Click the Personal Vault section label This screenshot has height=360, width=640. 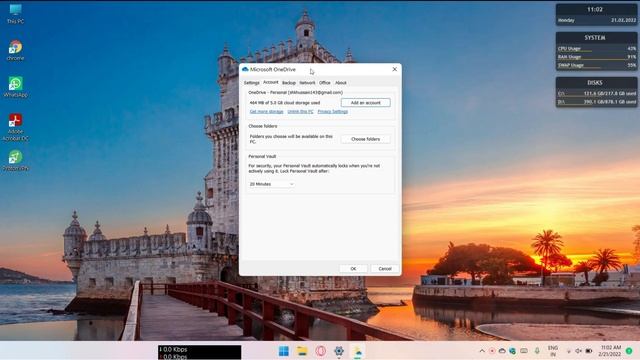click(262, 156)
